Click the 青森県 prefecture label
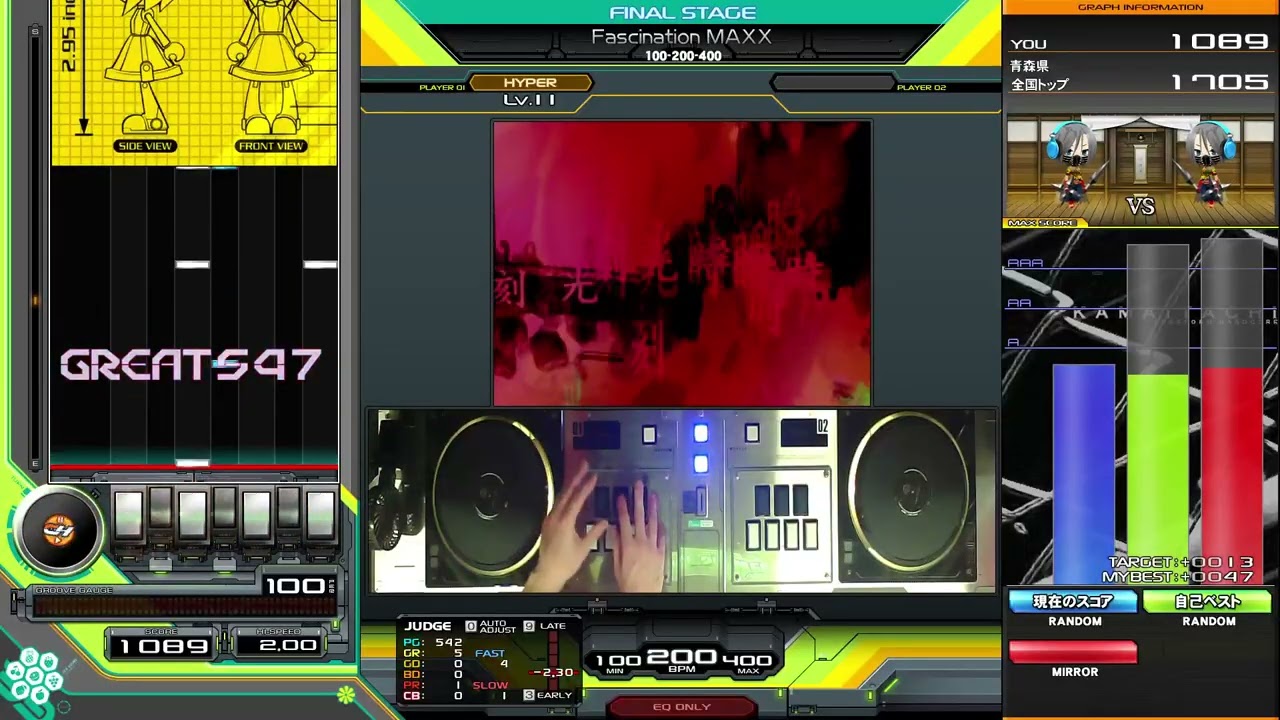Image resolution: width=1280 pixels, height=720 pixels. [x=1029, y=66]
